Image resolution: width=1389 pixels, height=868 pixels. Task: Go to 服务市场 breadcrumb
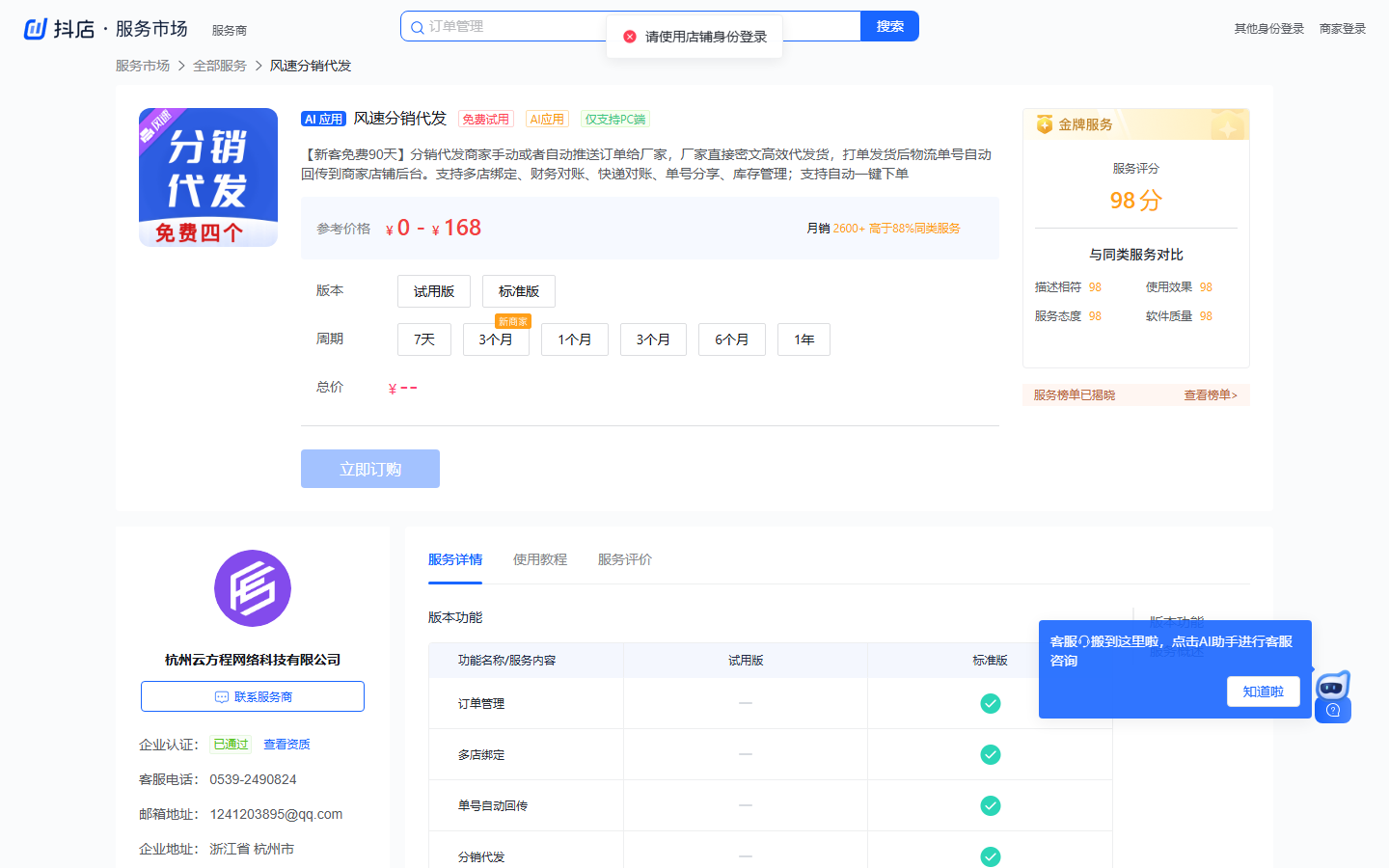(143, 66)
